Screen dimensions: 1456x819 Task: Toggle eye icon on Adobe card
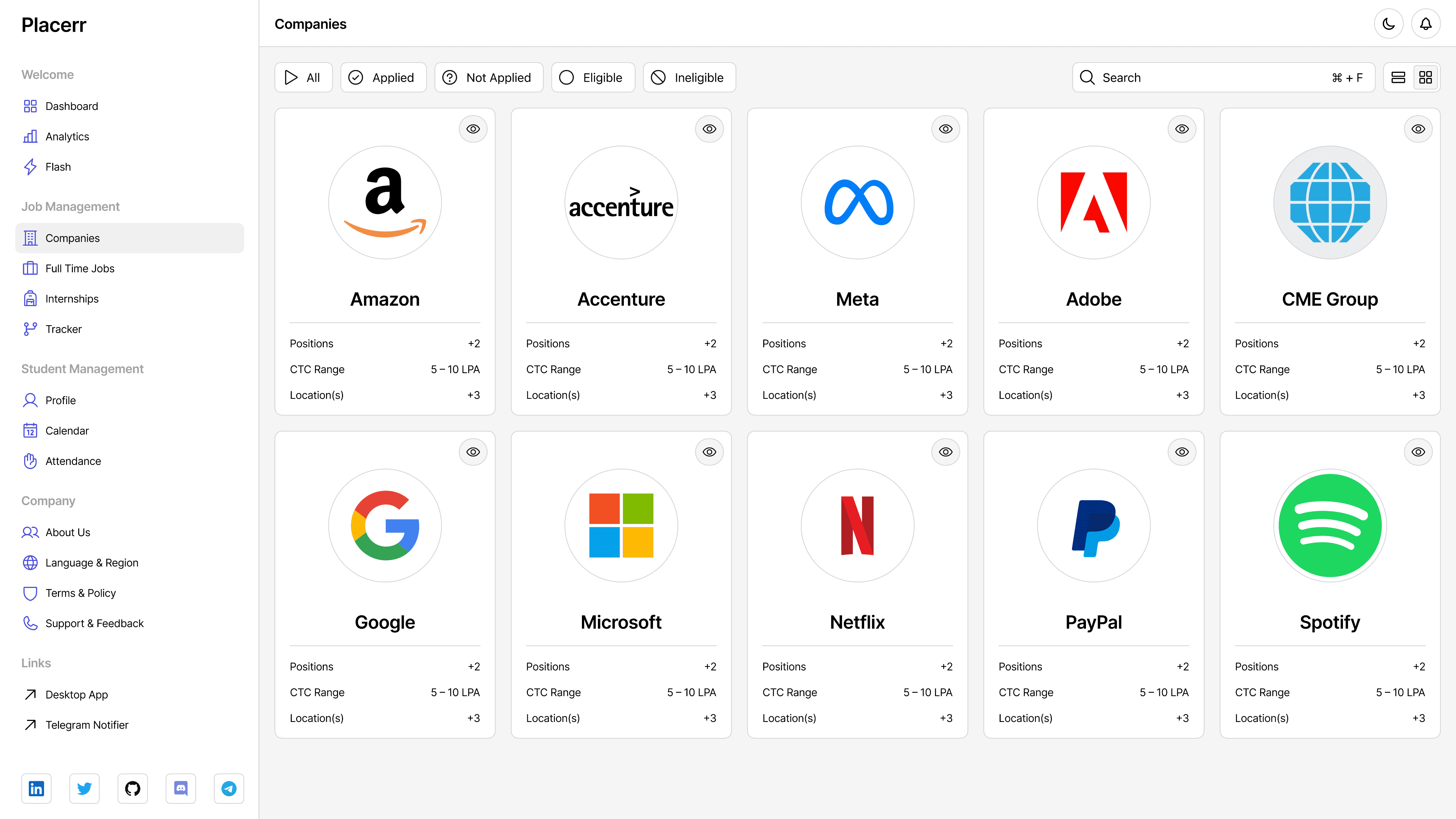[x=1182, y=129]
